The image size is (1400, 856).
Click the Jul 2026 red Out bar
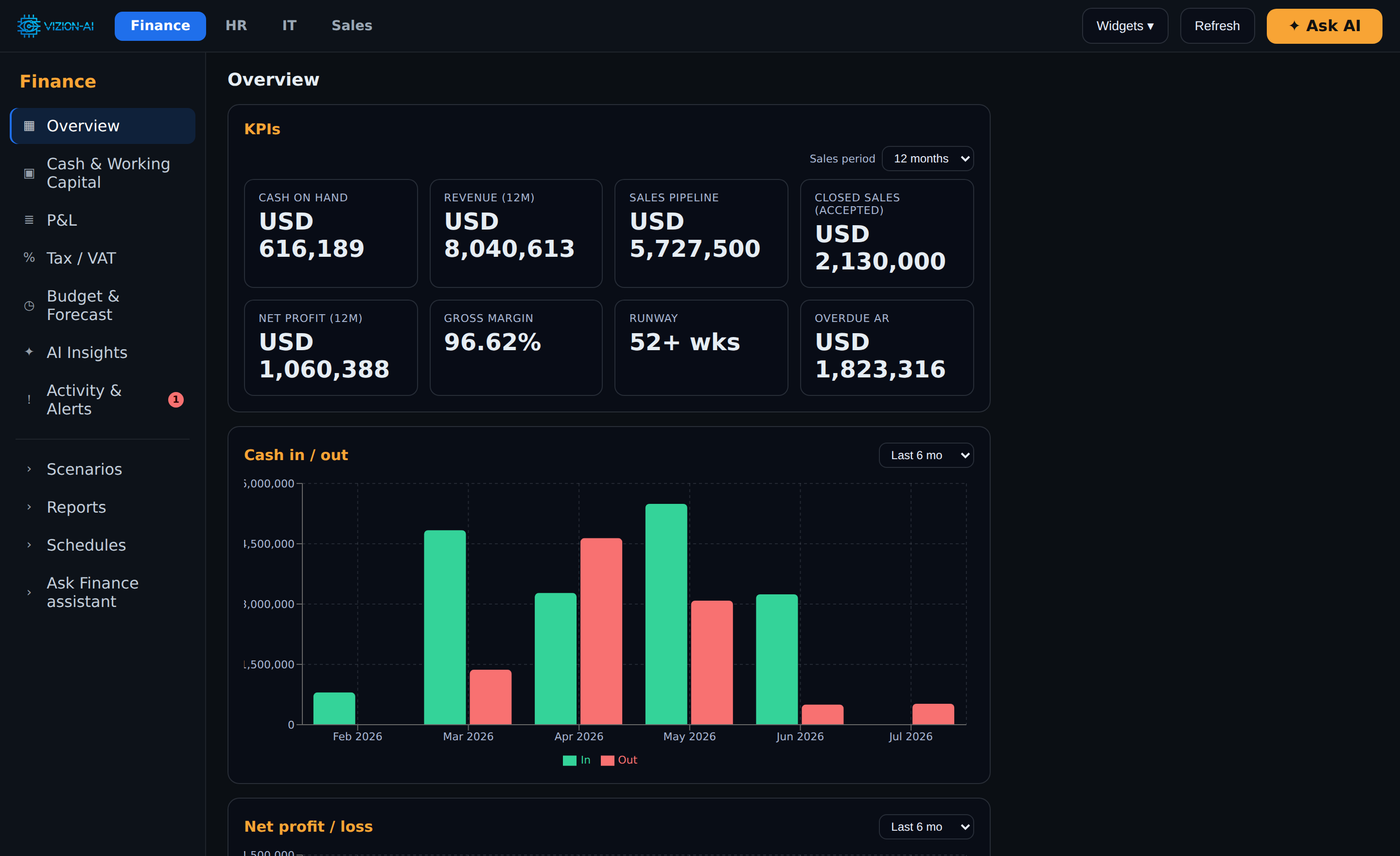[x=933, y=714]
